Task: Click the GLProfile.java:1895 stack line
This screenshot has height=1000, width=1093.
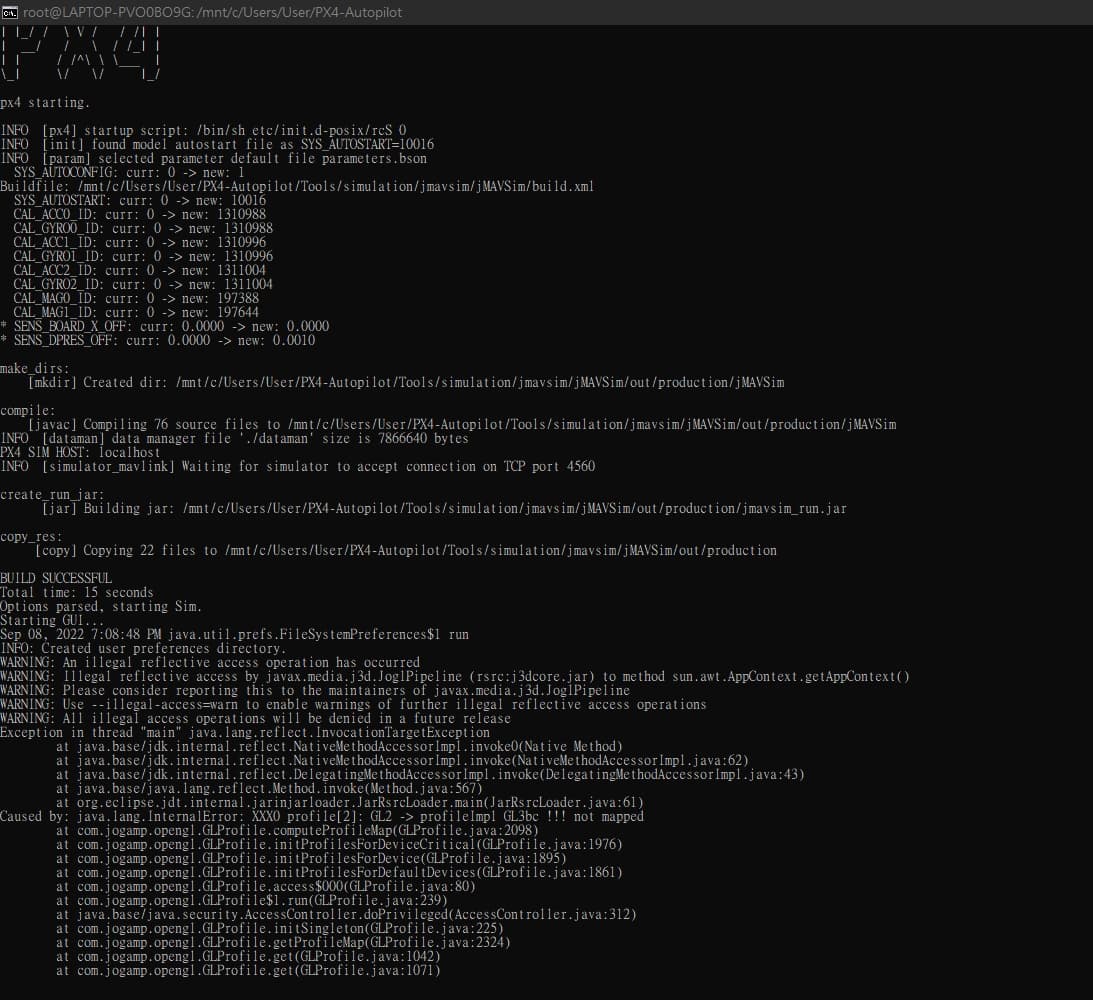Action: point(312,859)
